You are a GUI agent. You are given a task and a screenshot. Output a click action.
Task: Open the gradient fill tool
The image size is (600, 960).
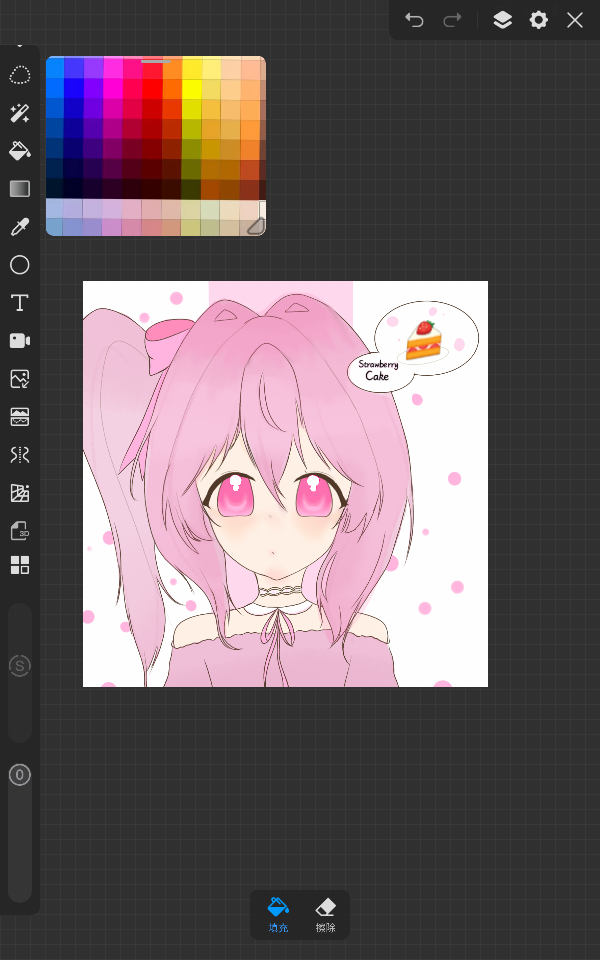click(20, 189)
